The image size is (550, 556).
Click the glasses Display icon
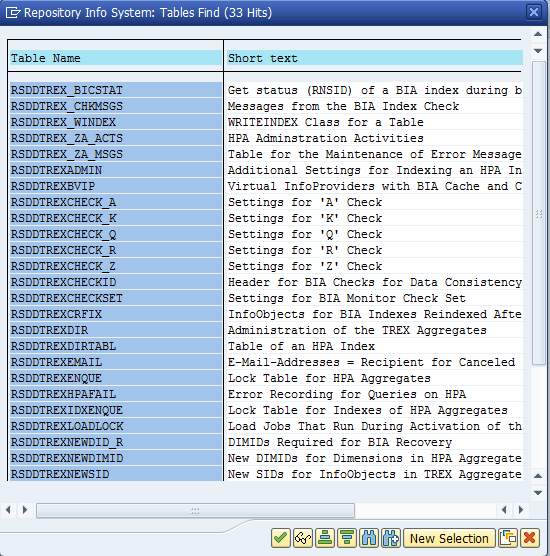pyautogui.click(x=303, y=538)
